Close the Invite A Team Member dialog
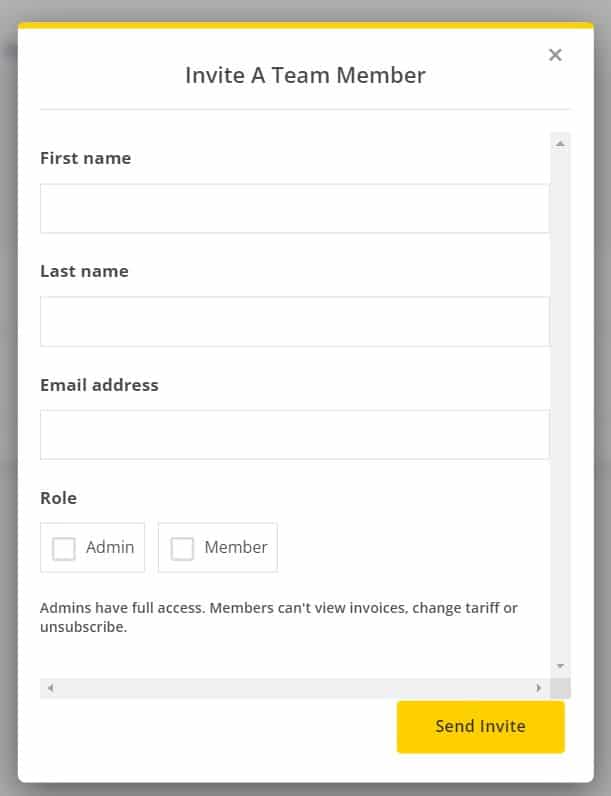 pyautogui.click(x=555, y=55)
